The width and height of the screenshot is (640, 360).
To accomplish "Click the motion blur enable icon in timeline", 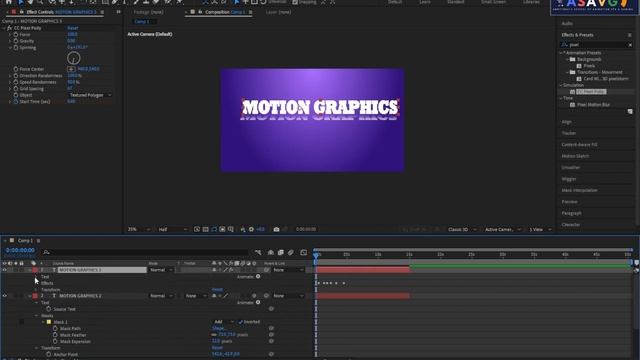I will coord(291,253).
